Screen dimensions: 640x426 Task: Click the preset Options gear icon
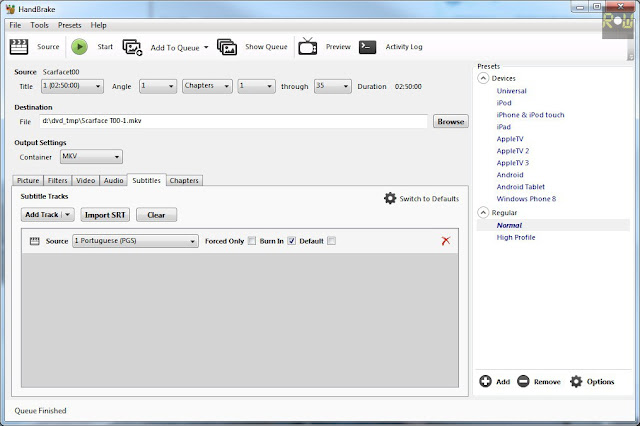576,382
